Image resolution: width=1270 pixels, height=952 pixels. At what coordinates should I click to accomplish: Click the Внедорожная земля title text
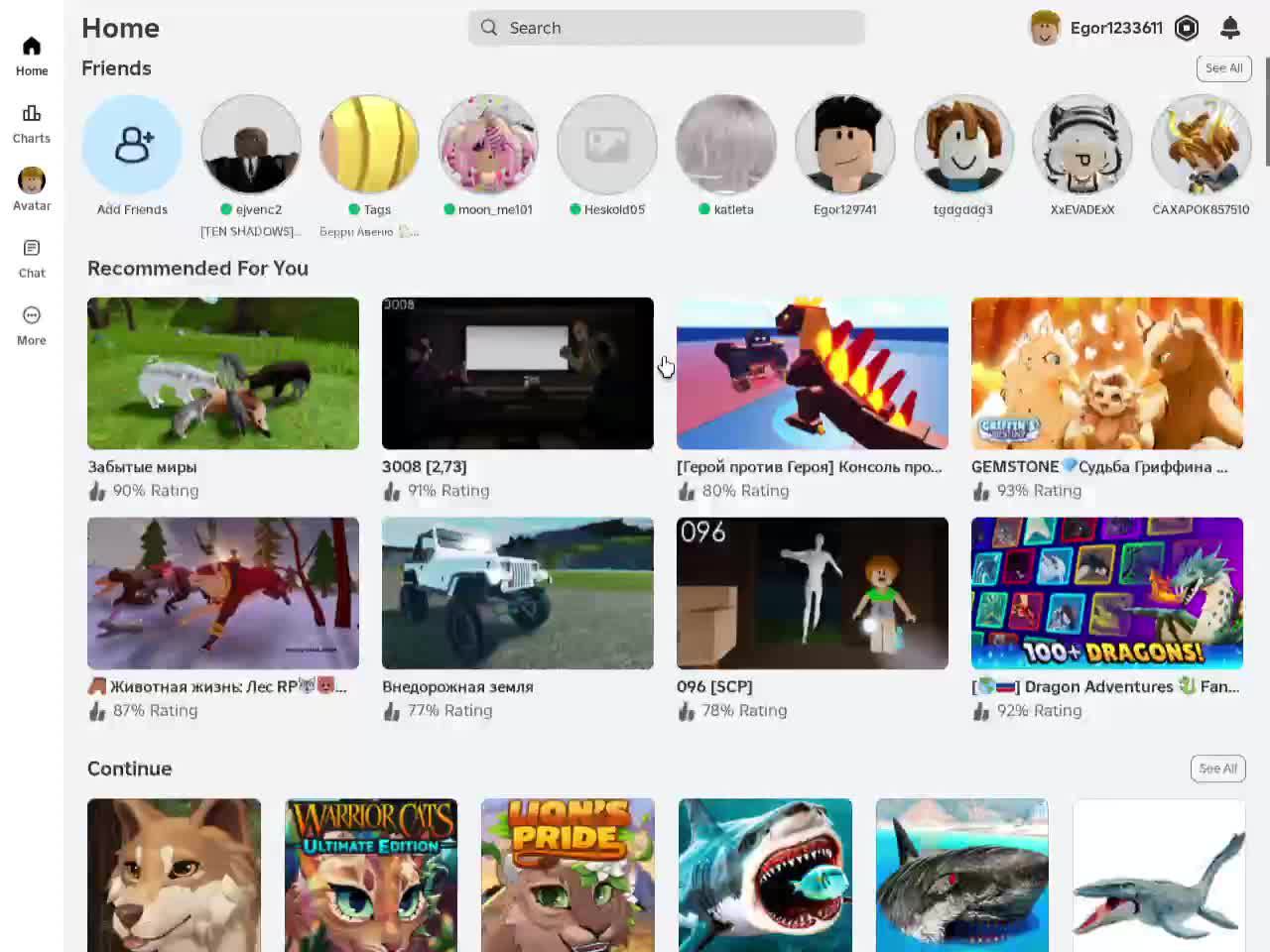point(457,687)
